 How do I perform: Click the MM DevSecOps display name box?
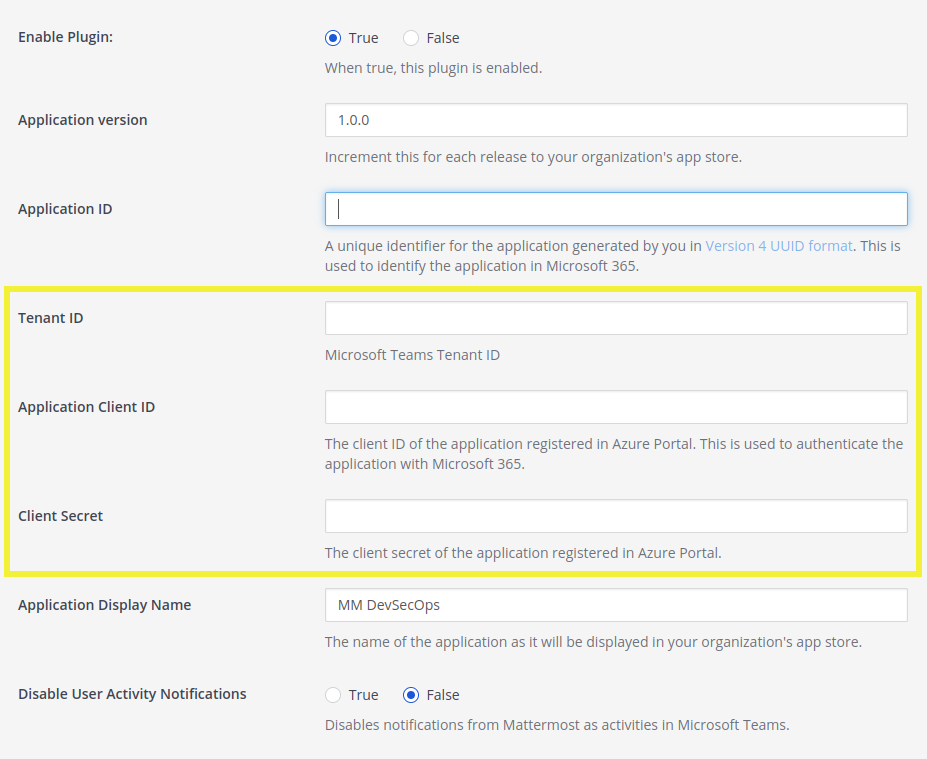point(616,605)
